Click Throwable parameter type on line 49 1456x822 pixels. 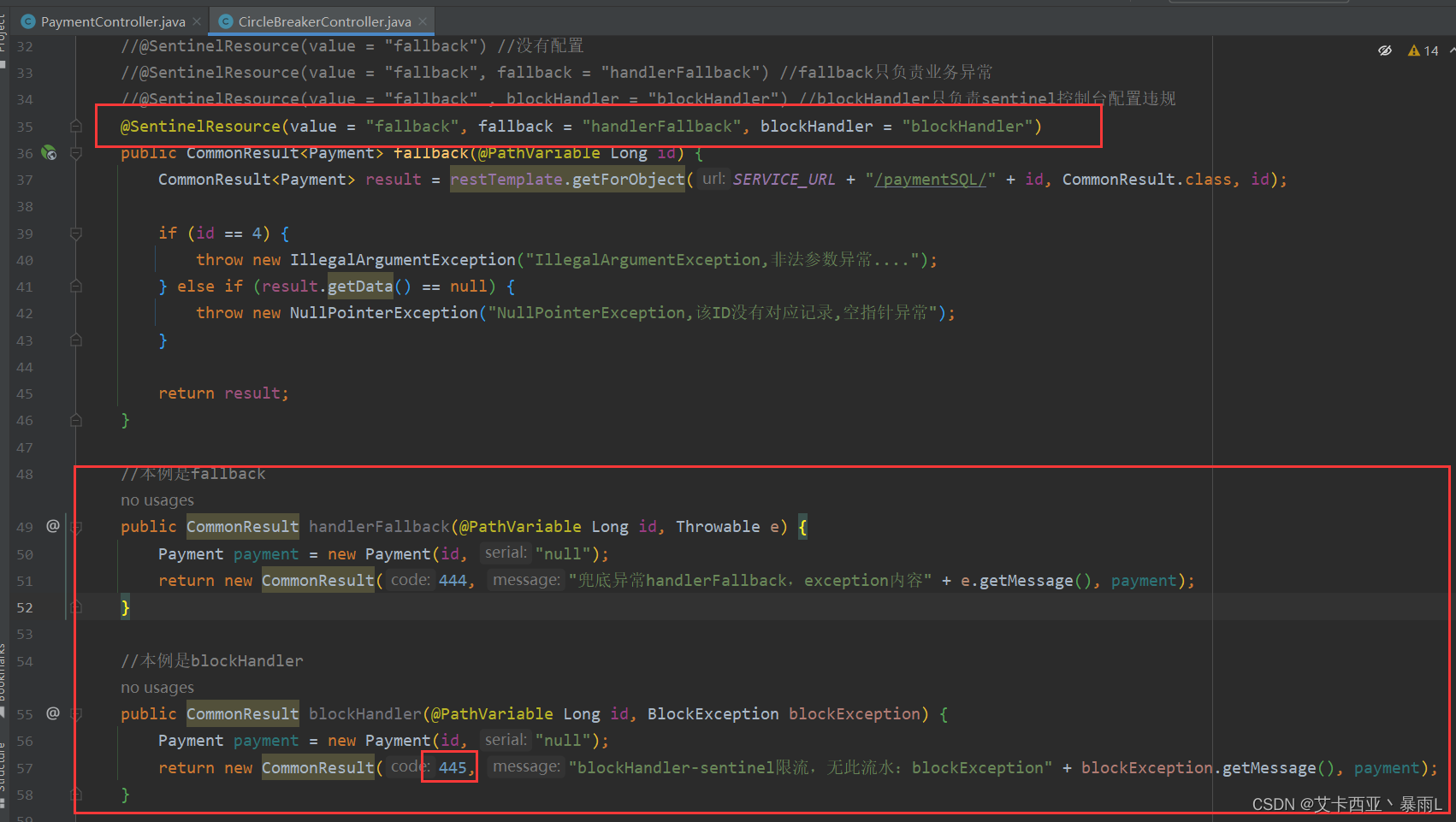pos(718,527)
